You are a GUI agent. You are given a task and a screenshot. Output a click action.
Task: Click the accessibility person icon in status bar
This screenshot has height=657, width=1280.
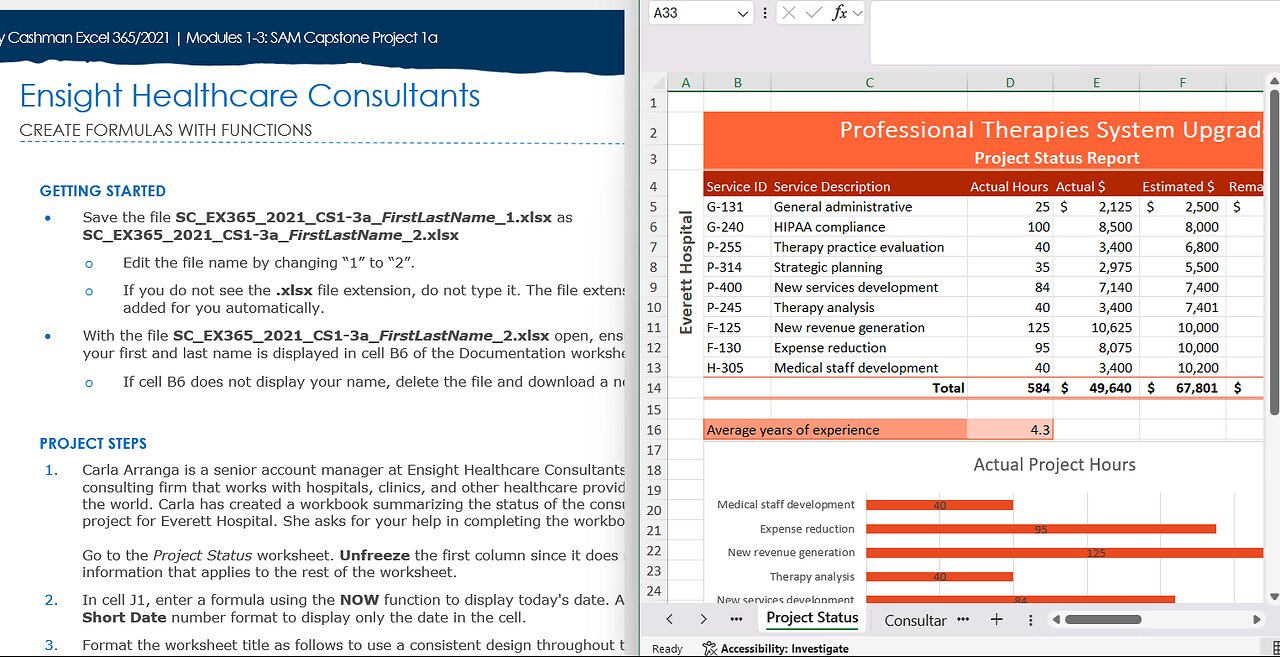point(709,649)
